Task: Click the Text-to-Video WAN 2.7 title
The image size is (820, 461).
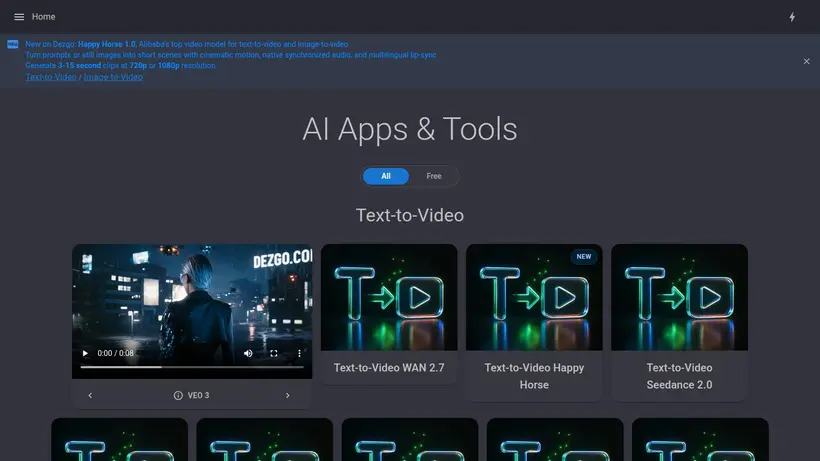Action: click(389, 367)
